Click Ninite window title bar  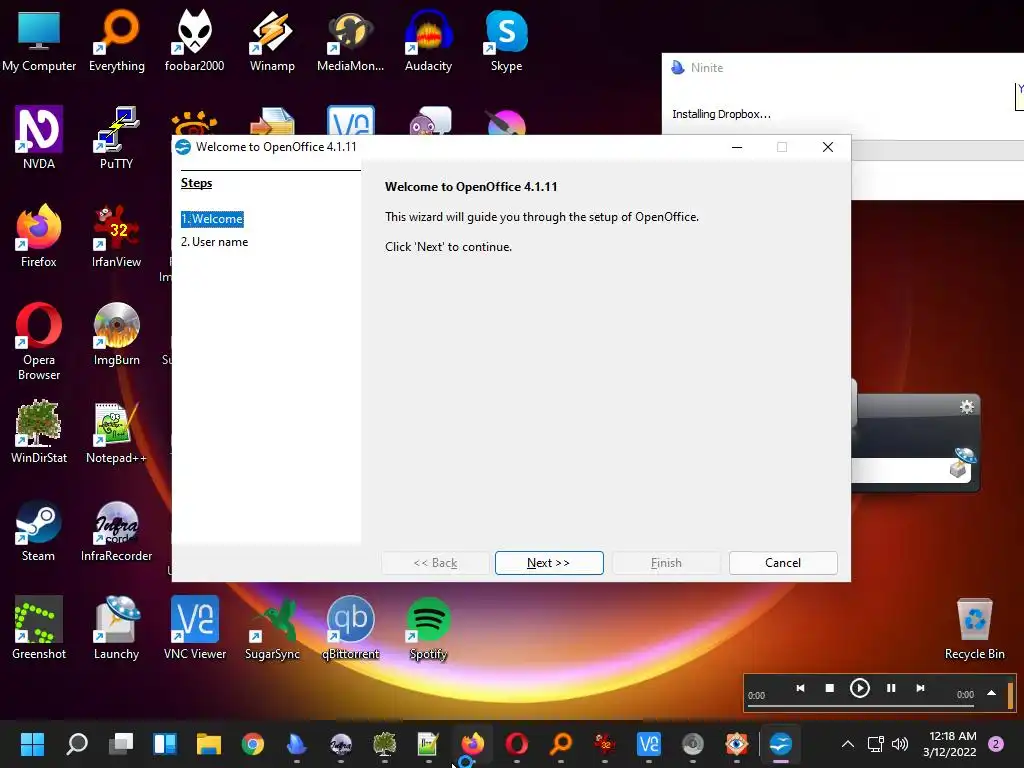tap(842, 67)
